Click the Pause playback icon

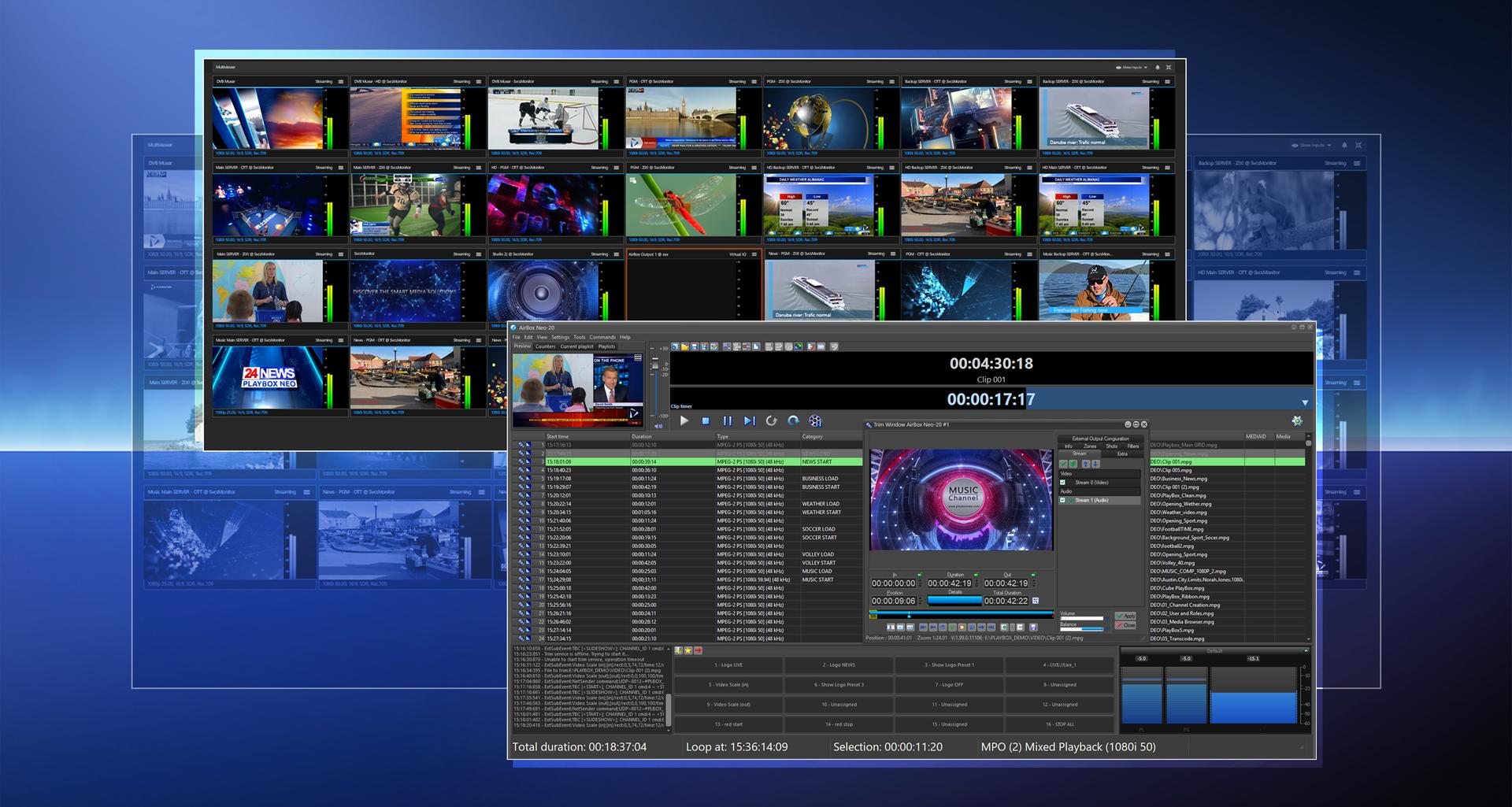pyautogui.click(x=728, y=421)
